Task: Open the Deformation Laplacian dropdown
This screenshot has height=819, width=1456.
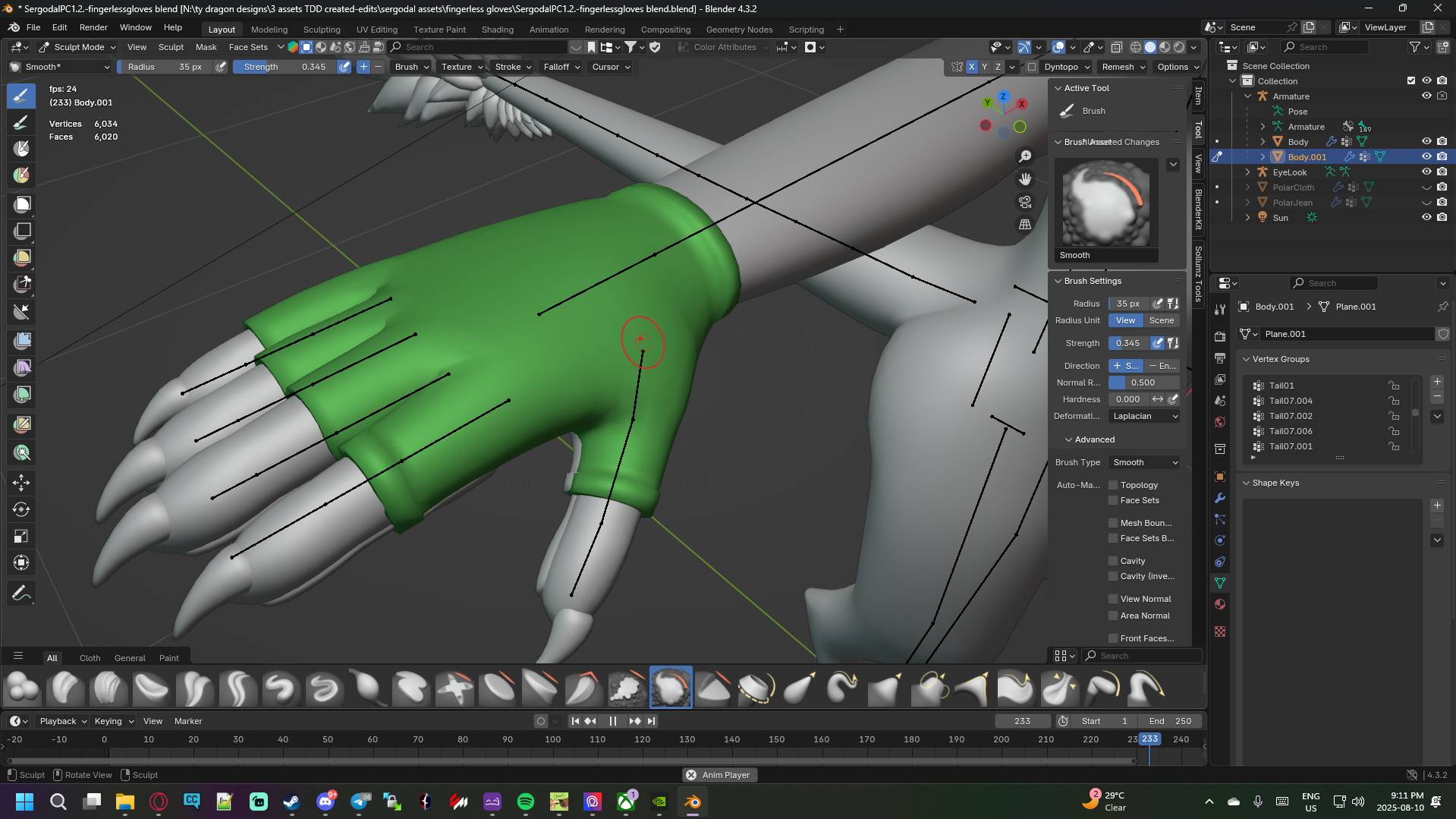Action: [1144, 416]
